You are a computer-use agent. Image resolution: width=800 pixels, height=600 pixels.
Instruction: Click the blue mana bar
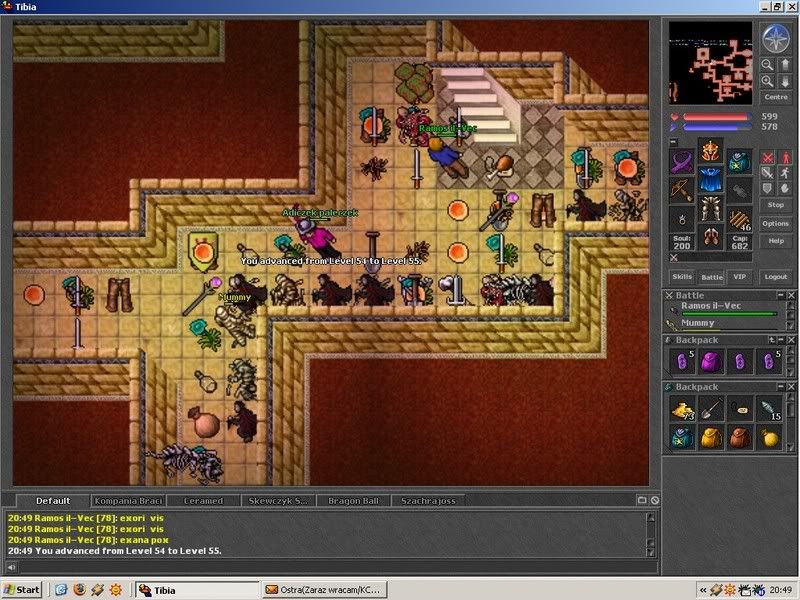716,127
